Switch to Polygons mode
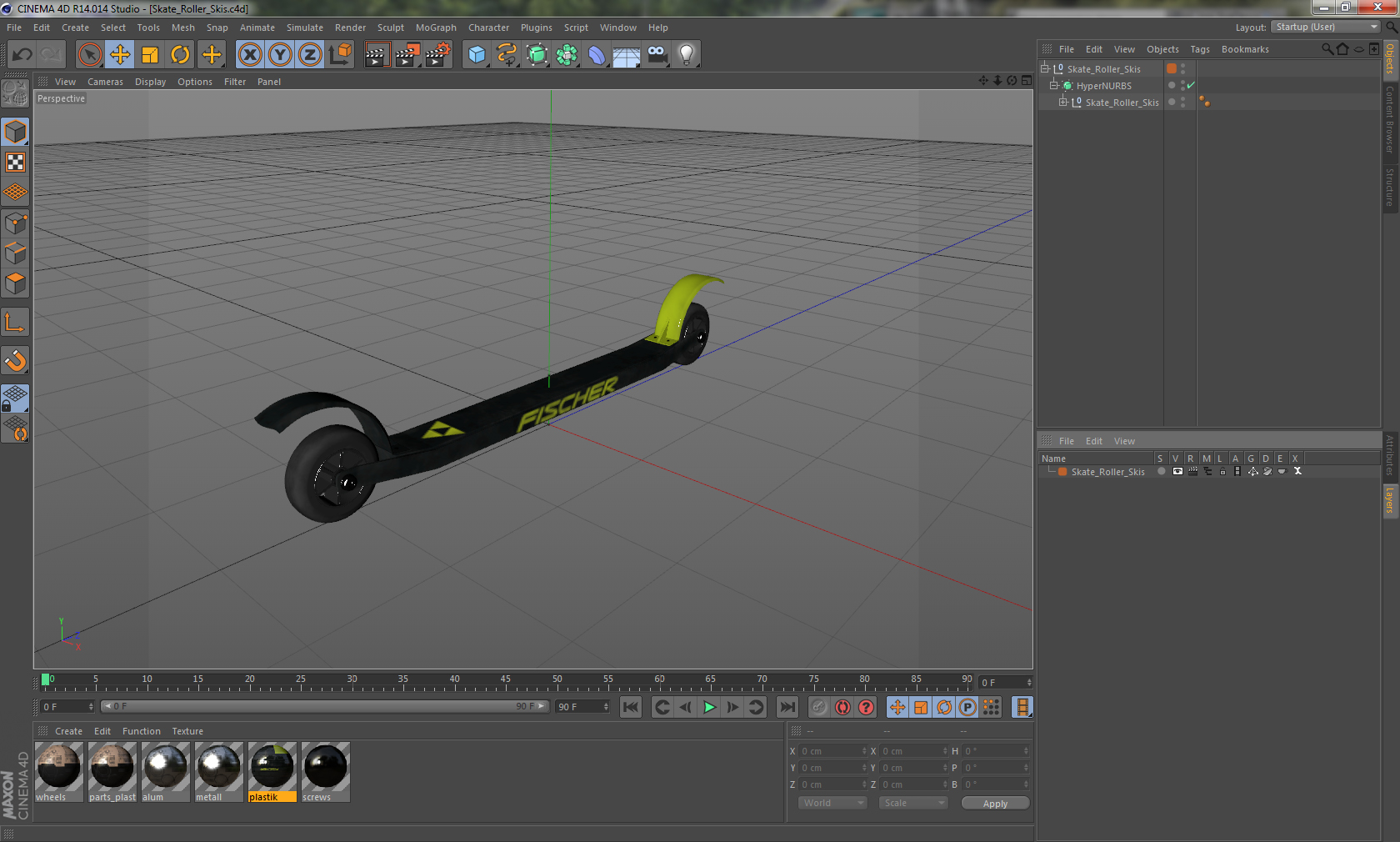 [16, 283]
